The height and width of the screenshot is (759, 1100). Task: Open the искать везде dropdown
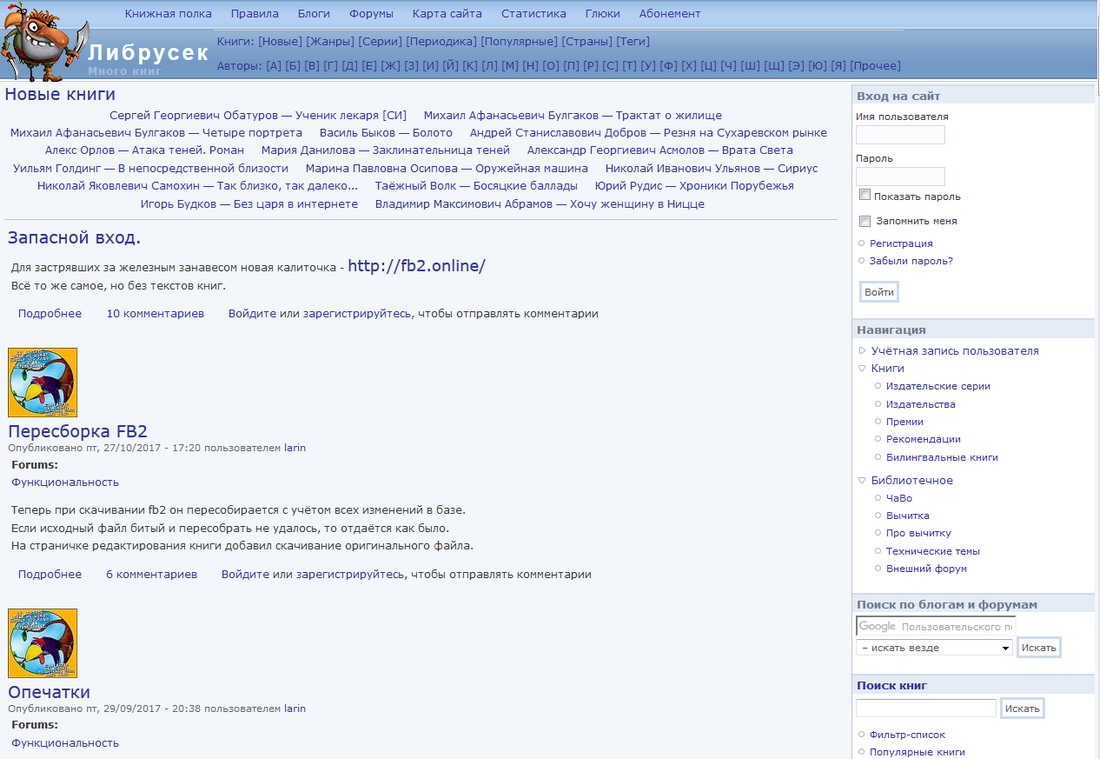point(934,648)
